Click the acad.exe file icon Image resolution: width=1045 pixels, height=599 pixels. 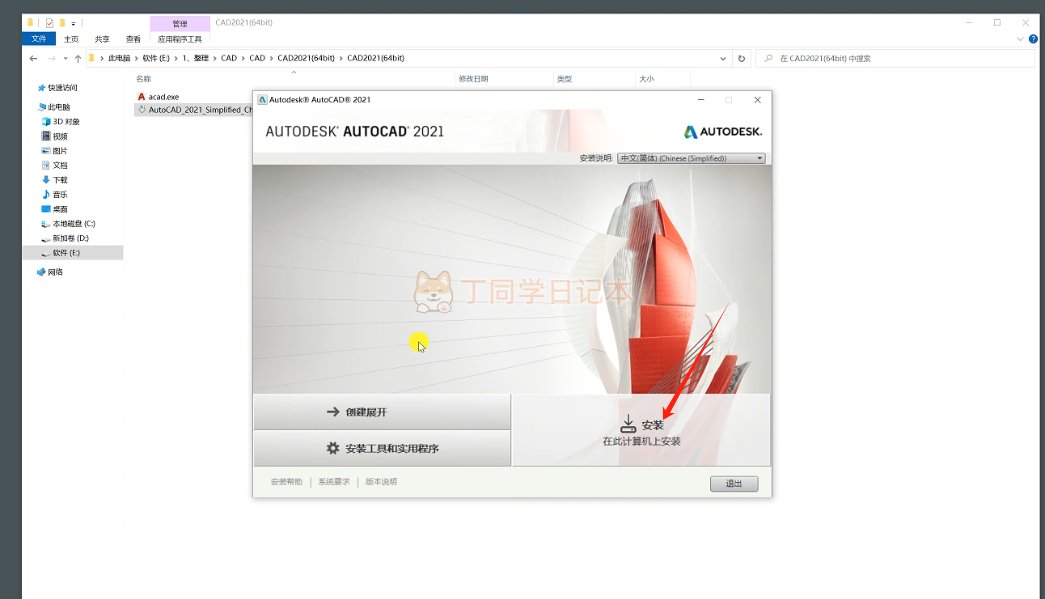pos(141,97)
